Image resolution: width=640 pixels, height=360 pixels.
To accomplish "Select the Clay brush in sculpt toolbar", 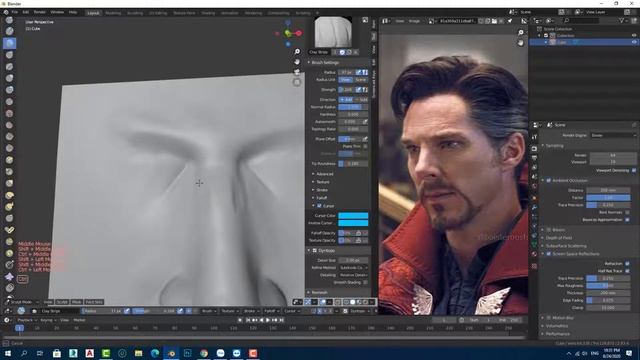I will point(9,31).
